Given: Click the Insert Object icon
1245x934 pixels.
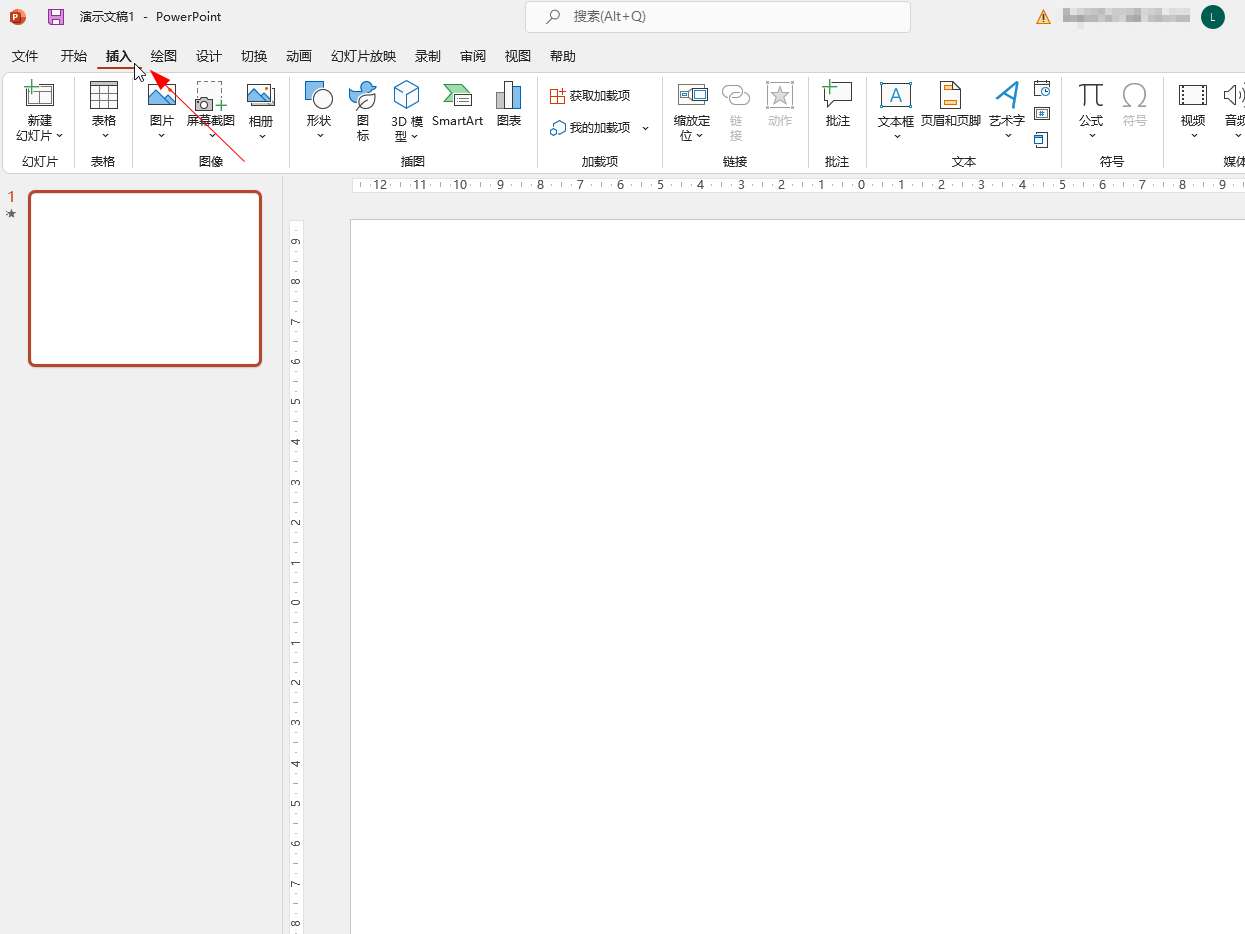Looking at the screenshot, I should click(x=1042, y=140).
